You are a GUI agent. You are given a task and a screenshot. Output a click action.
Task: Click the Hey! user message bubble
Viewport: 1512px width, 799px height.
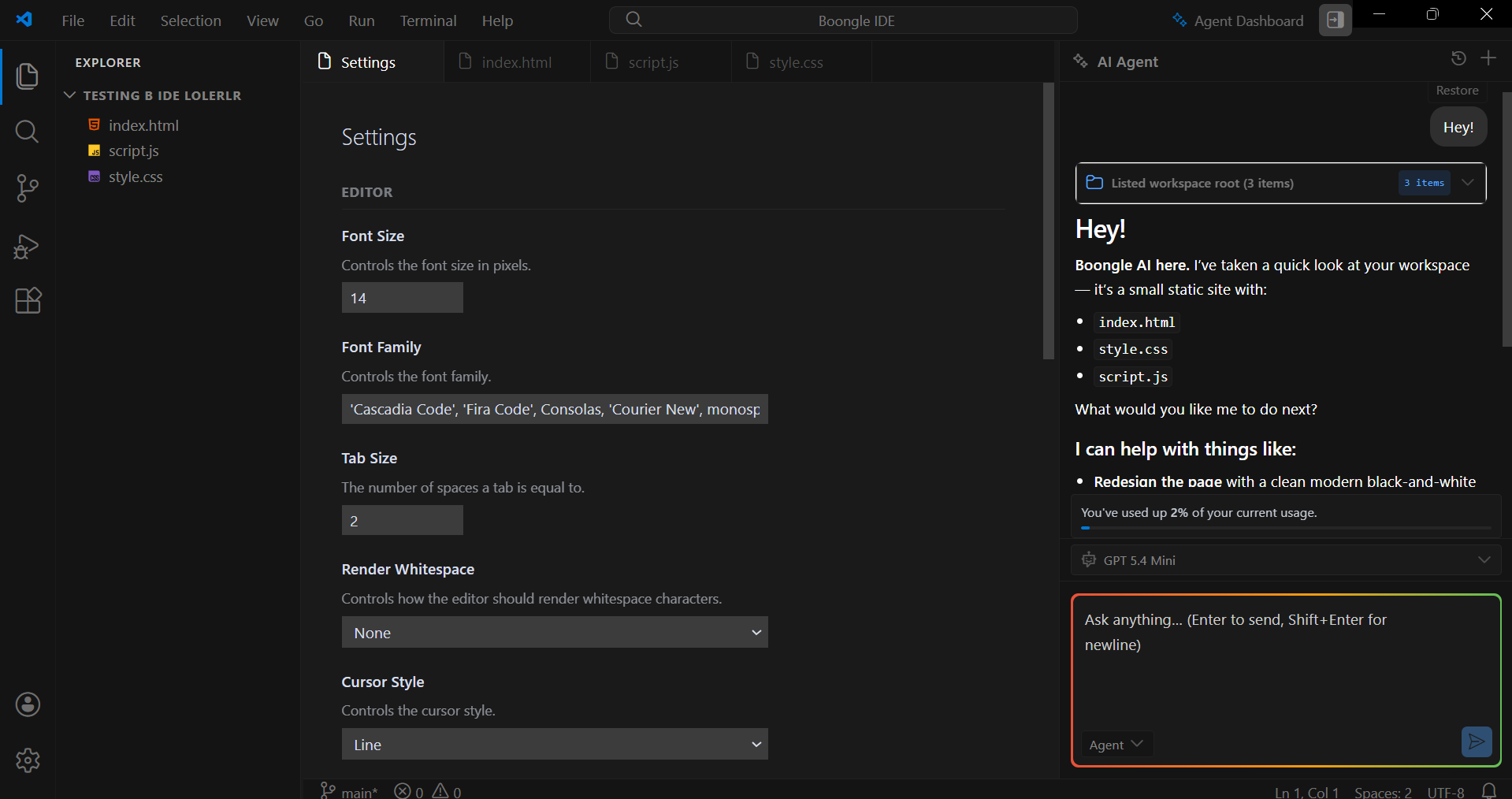click(x=1458, y=127)
